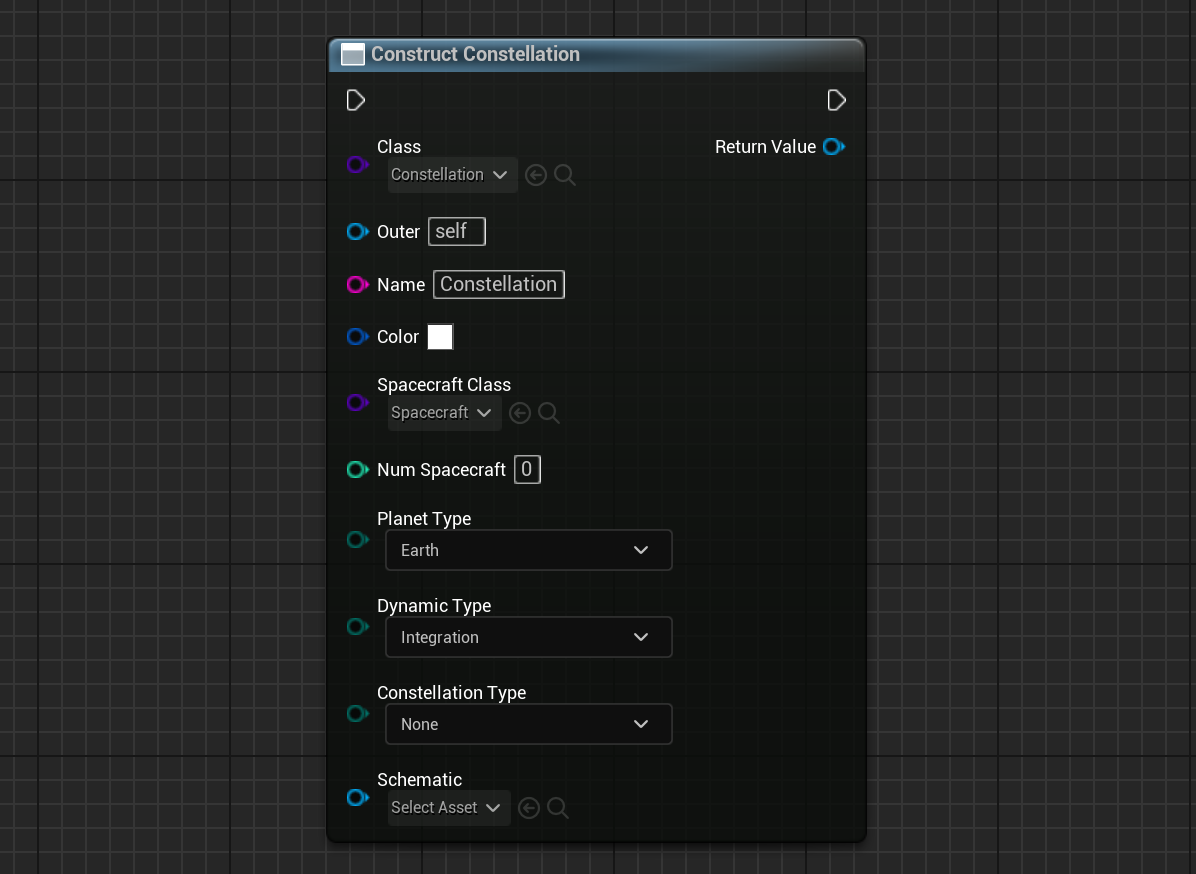The width and height of the screenshot is (1196, 874).
Task: Browse to Class asset with magnifier icon
Action: point(565,175)
